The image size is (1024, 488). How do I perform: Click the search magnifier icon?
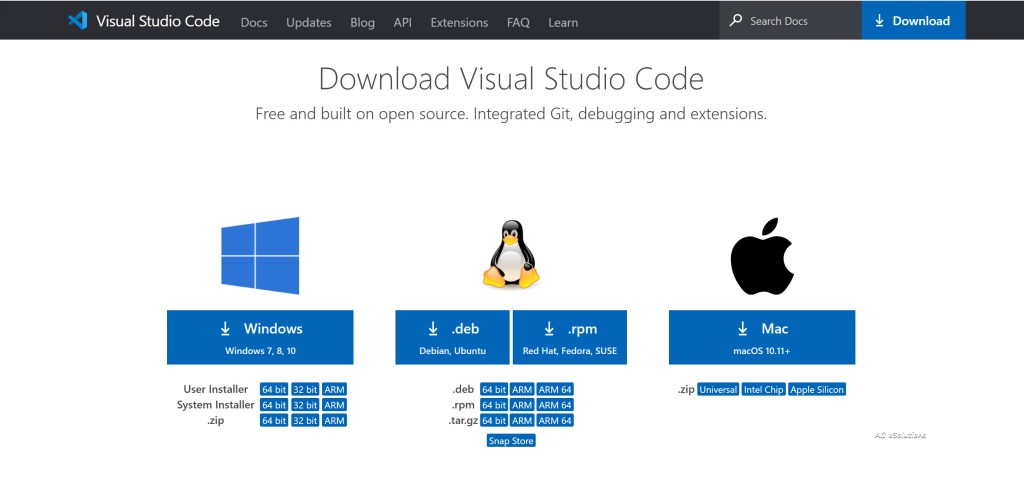[x=736, y=21]
